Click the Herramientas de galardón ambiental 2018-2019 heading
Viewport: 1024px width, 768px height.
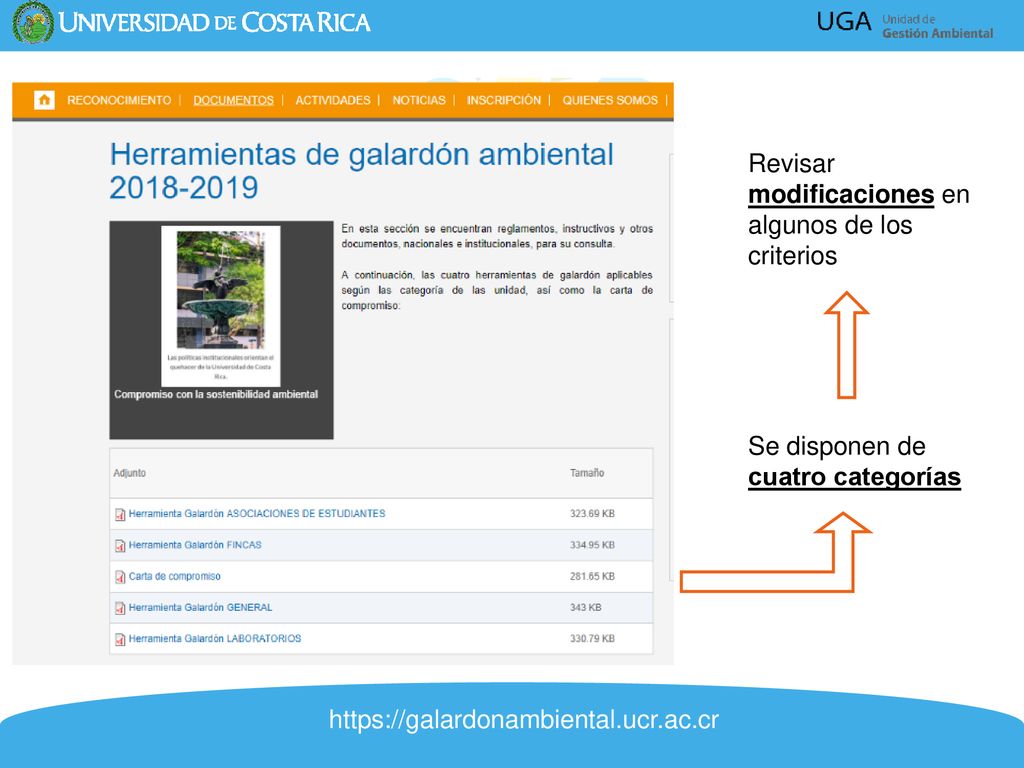(361, 171)
